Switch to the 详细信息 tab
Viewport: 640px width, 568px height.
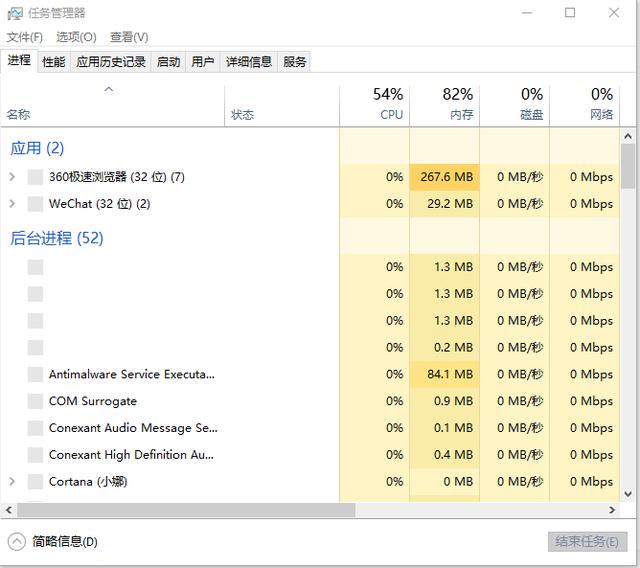click(249, 62)
